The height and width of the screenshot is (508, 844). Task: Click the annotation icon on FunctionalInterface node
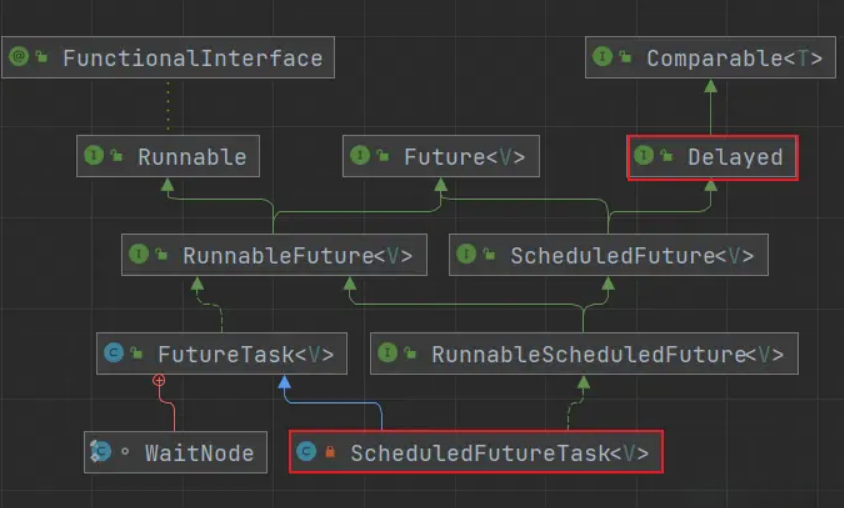(x=18, y=57)
